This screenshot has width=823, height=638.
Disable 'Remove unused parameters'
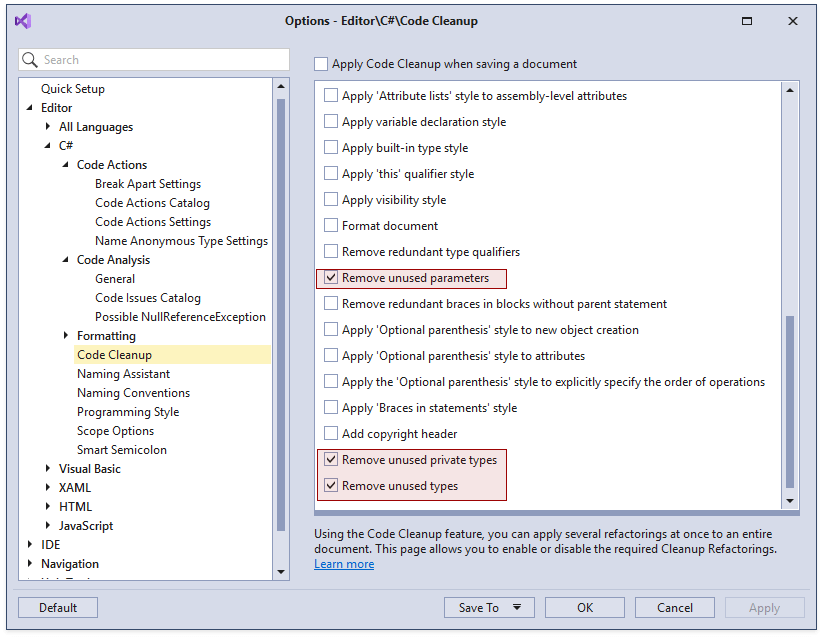[331, 278]
